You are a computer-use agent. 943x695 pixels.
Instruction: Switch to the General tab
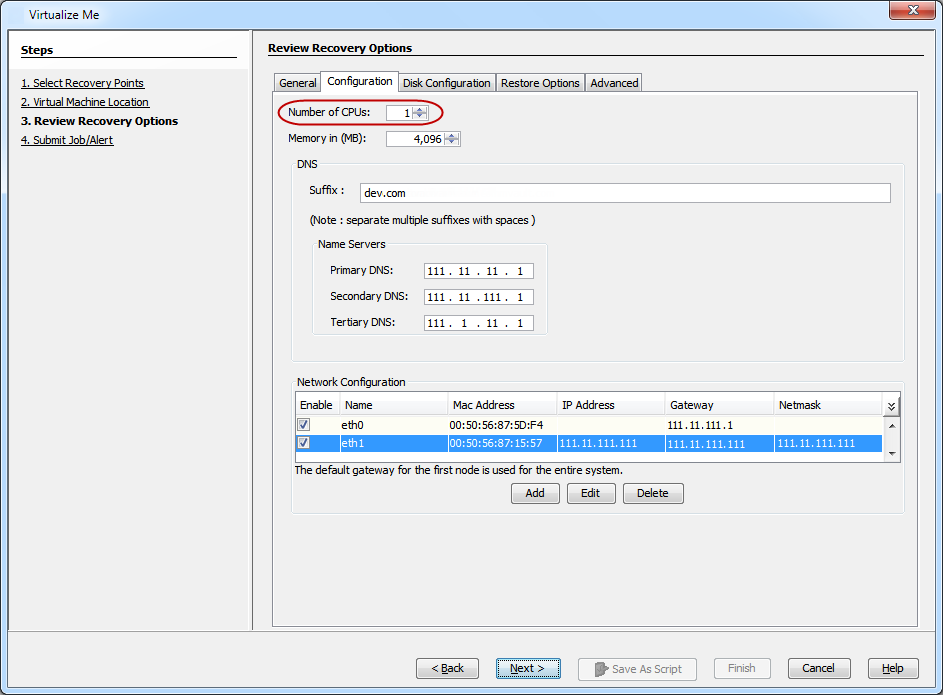pos(297,83)
